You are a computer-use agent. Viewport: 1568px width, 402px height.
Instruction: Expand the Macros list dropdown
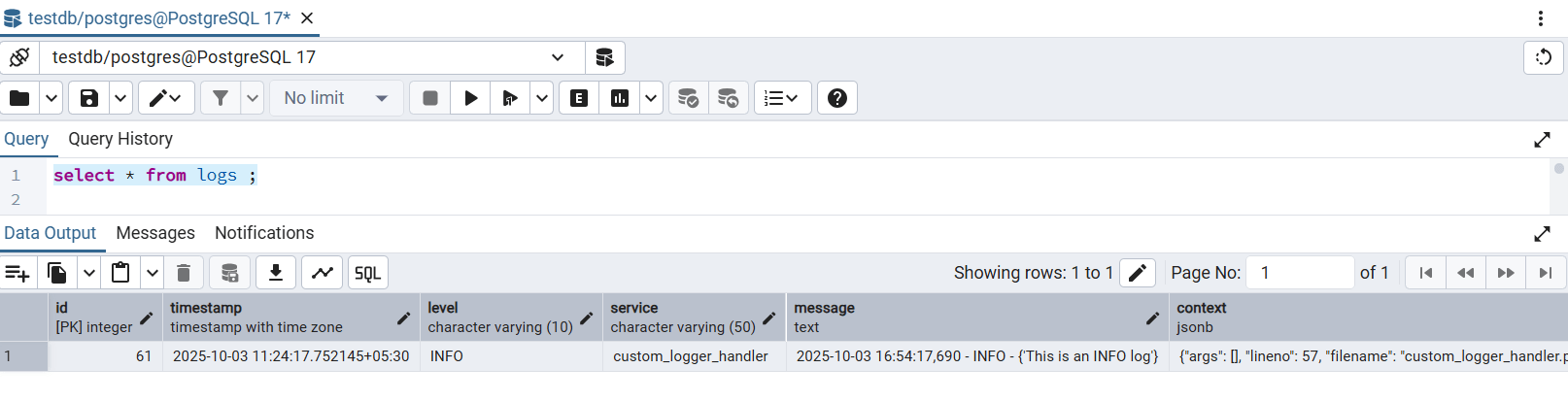tap(782, 98)
